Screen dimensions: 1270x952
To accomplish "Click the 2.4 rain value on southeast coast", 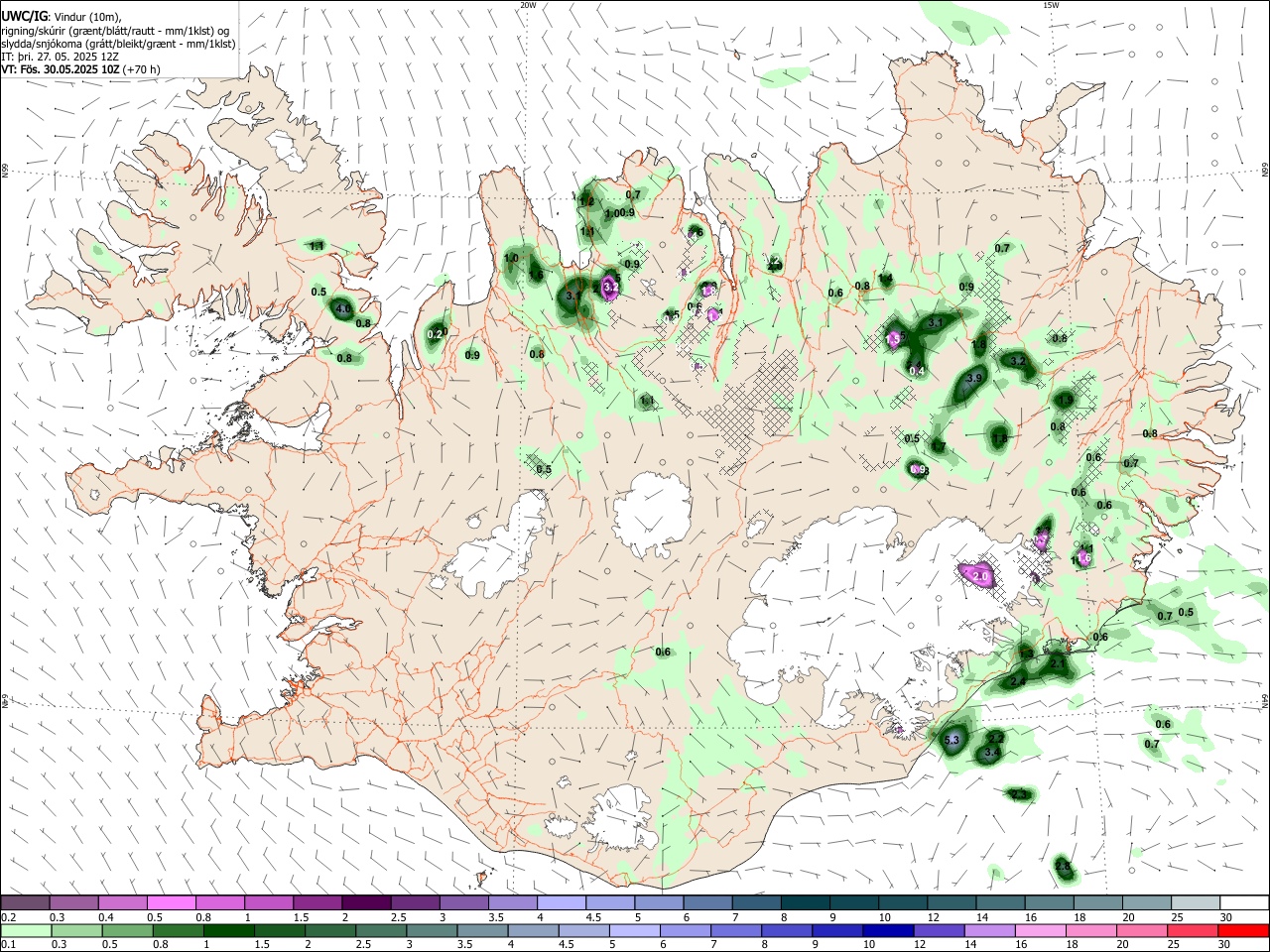I will (x=1018, y=682).
